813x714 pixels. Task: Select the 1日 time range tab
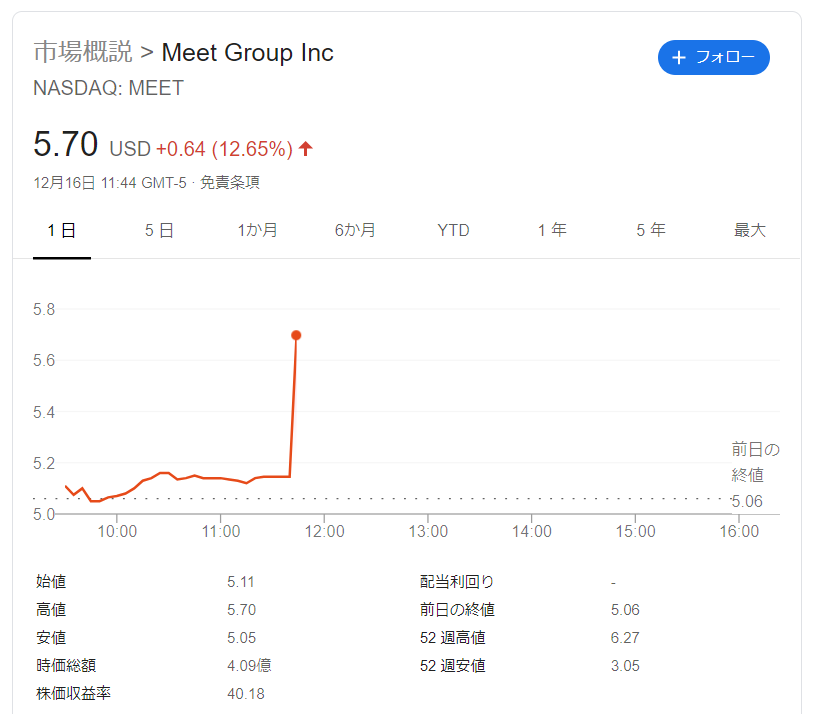click(x=62, y=231)
